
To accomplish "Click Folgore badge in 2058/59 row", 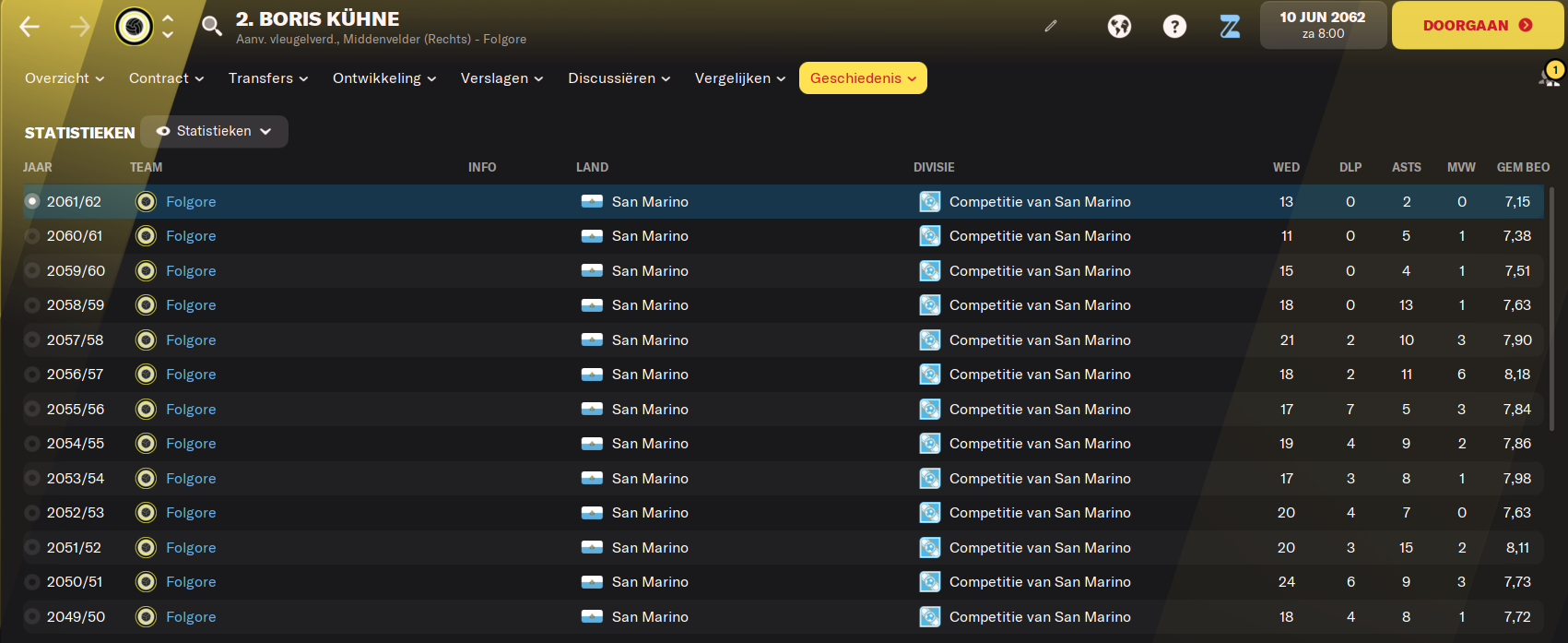I will pos(146,304).
